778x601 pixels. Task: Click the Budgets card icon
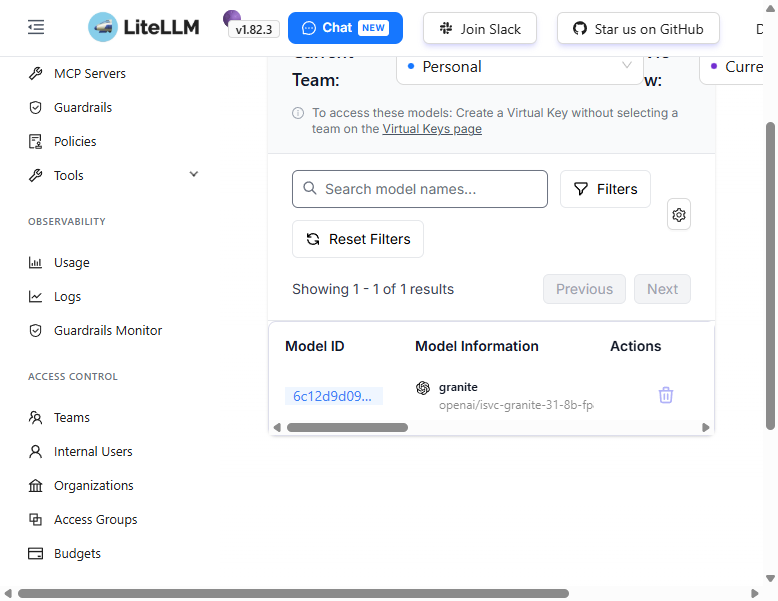[35, 553]
